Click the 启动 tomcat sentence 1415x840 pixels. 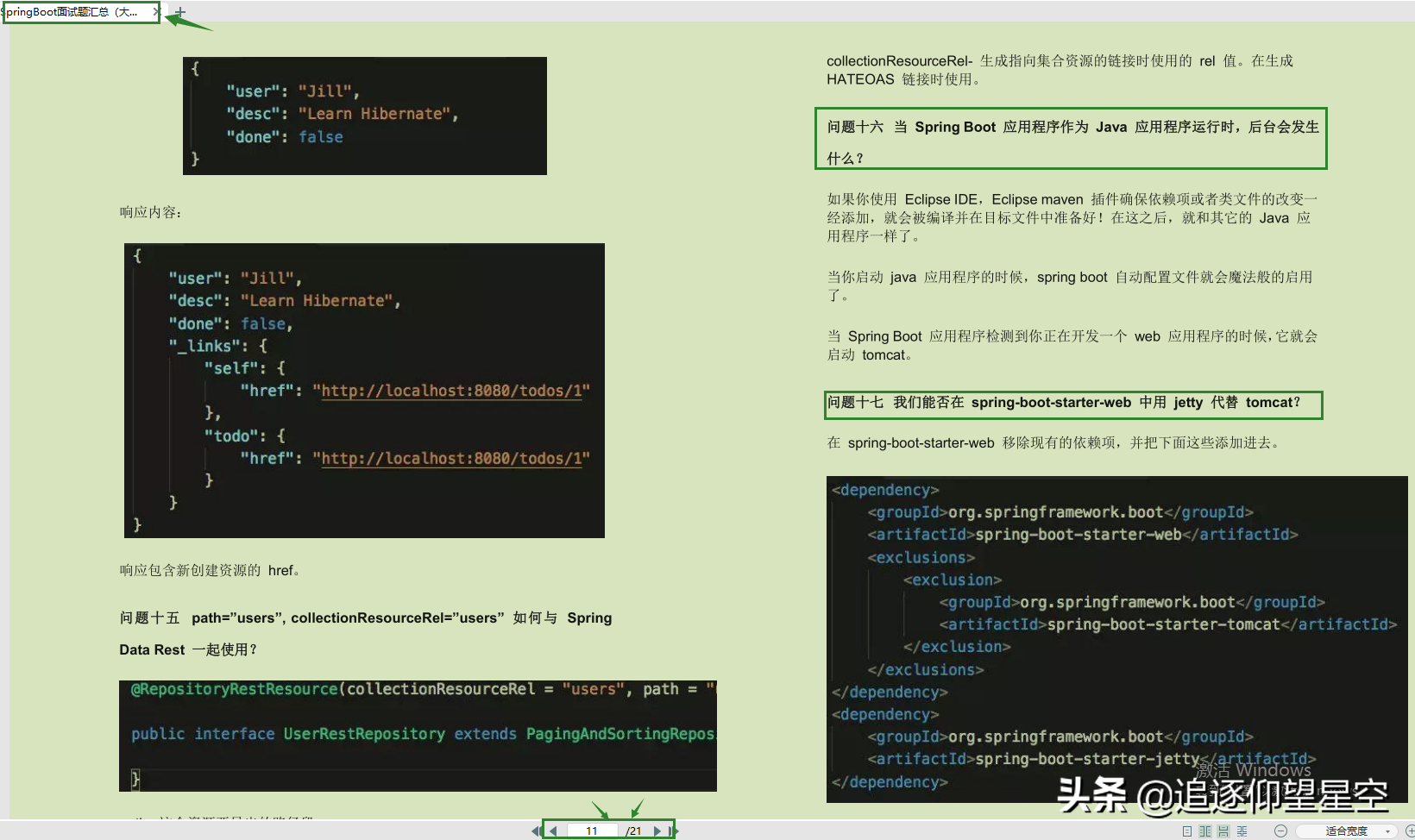(870, 355)
